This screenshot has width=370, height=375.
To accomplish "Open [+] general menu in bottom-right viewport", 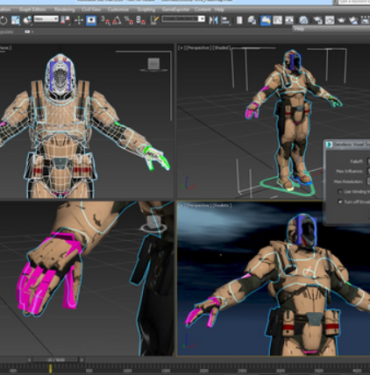I will click(x=181, y=205).
